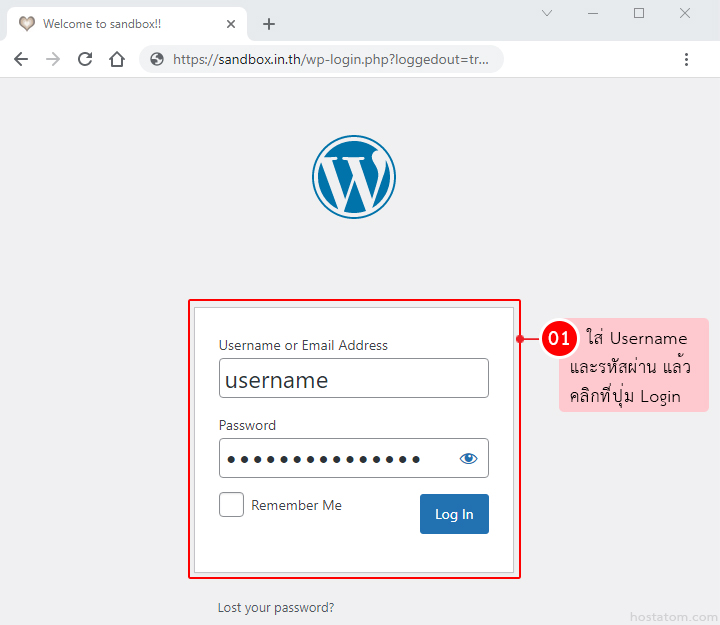Maximize the browser window
720x625 pixels.
point(639,13)
